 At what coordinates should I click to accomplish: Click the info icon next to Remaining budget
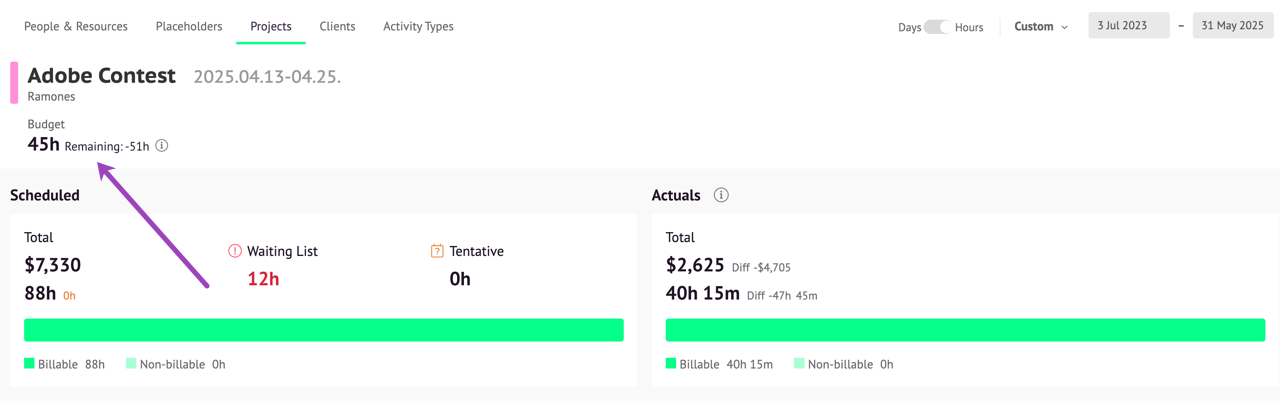point(162,146)
